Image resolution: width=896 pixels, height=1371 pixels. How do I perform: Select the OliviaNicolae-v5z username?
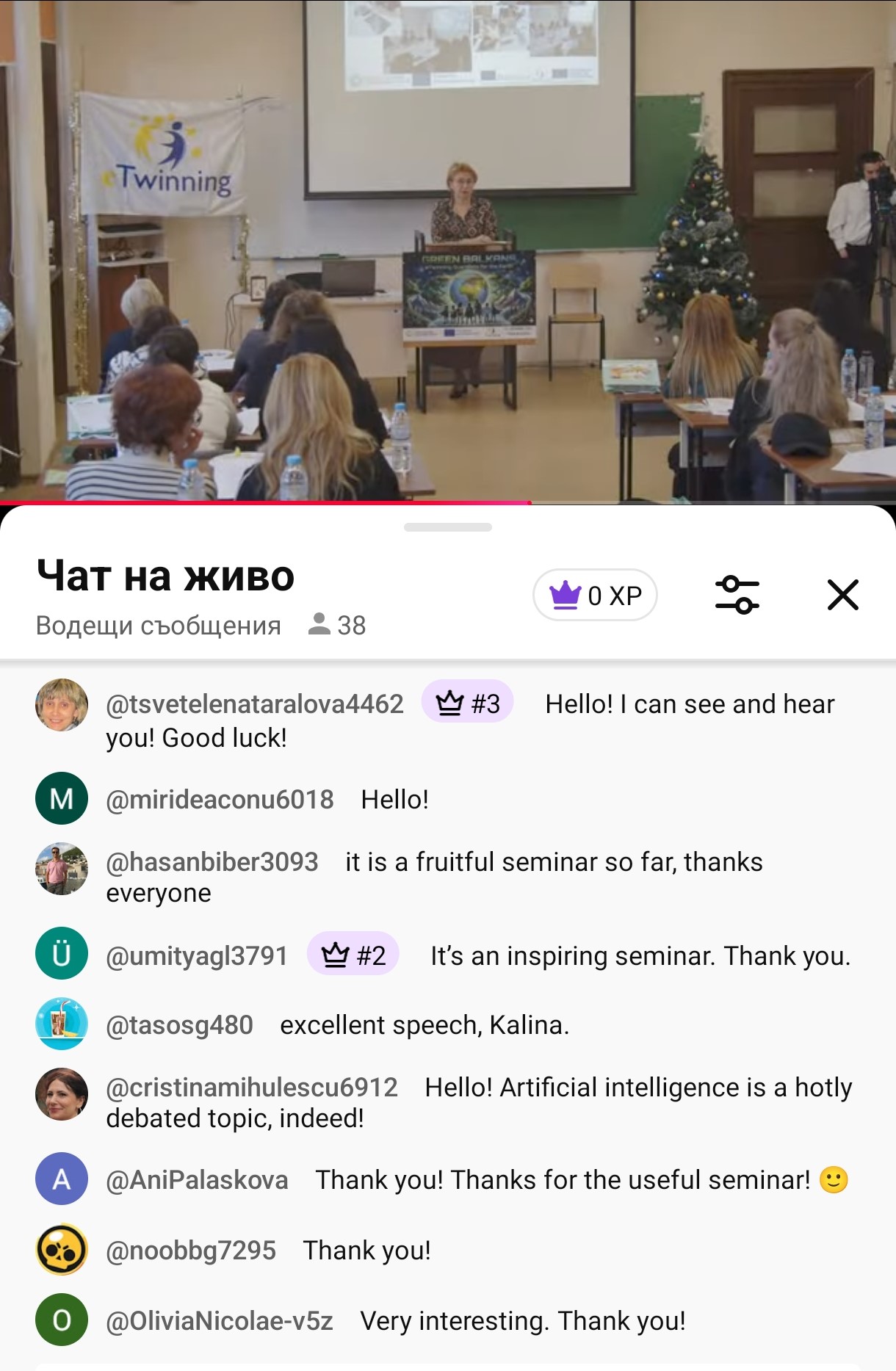[x=220, y=1321]
